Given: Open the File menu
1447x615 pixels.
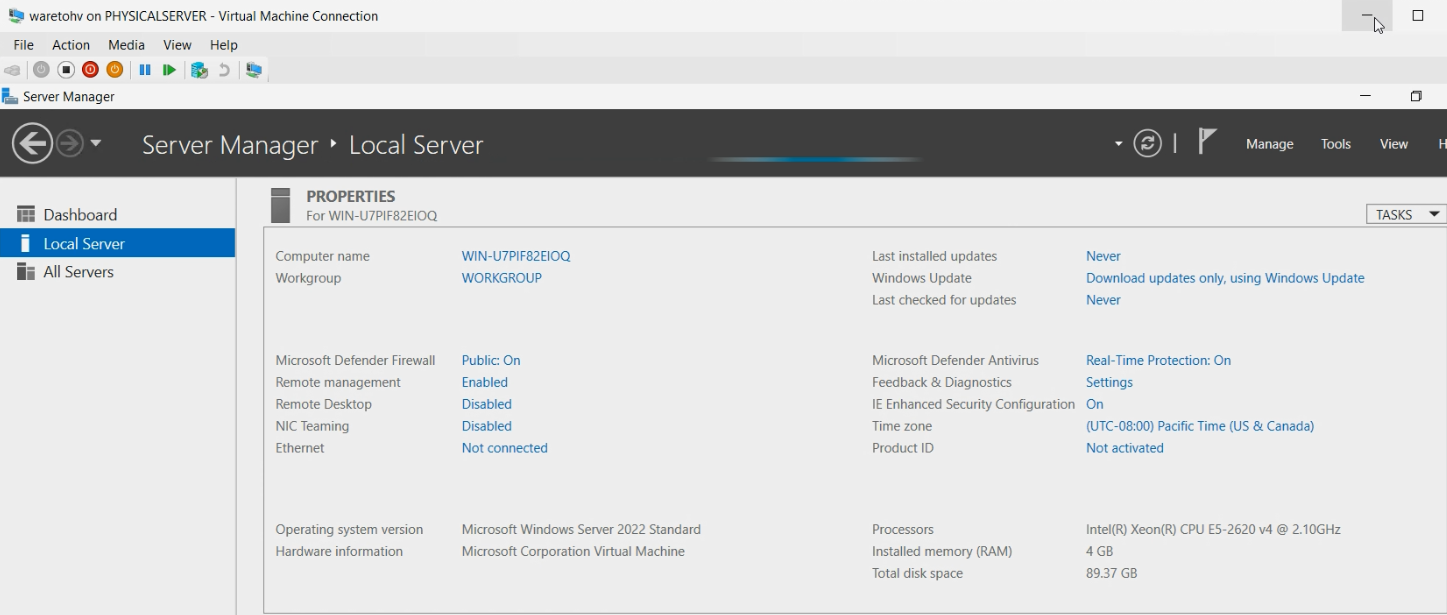Looking at the screenshot, I should 24,45.
